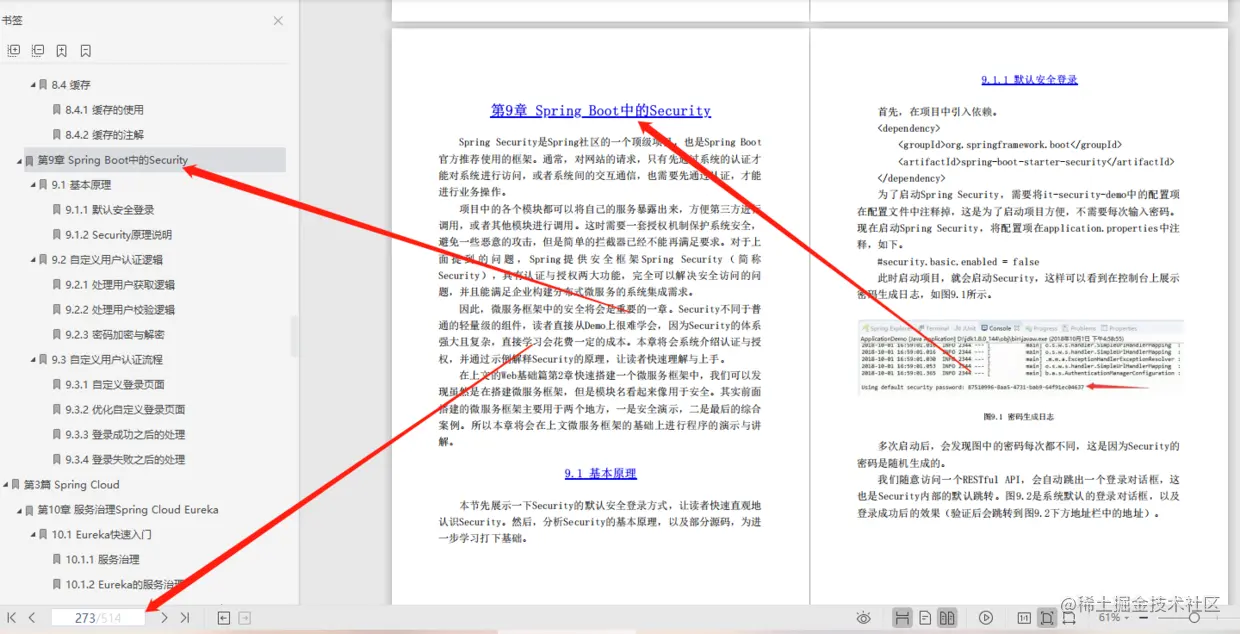Close the 书签 bookmarks panel
The image size is (1240, 634).
click(278, 21)
